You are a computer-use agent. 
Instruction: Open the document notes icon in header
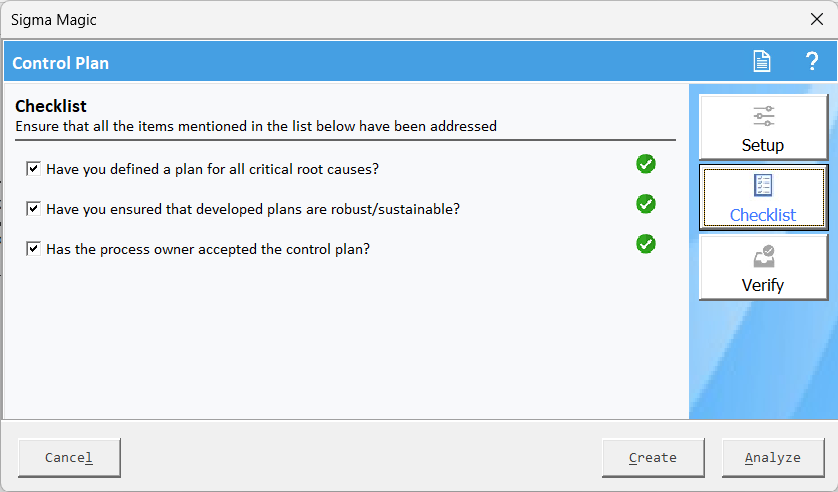[762, 62]
